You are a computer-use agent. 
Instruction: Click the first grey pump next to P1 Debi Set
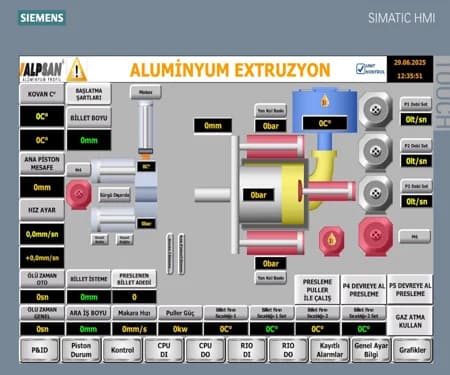tap(376, 110)
